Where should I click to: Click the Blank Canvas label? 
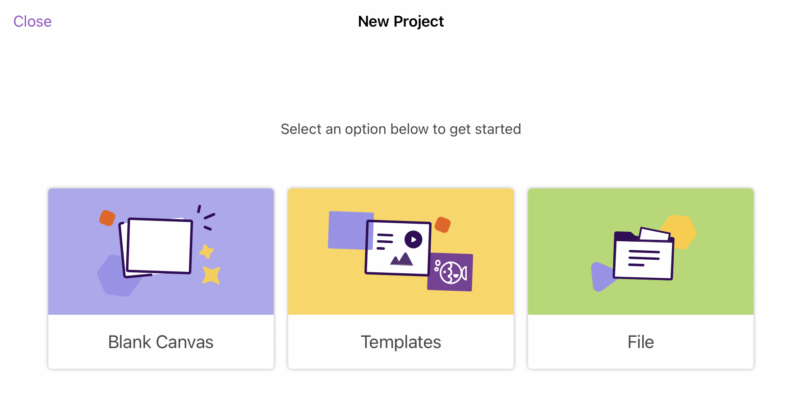pos(160,342)
